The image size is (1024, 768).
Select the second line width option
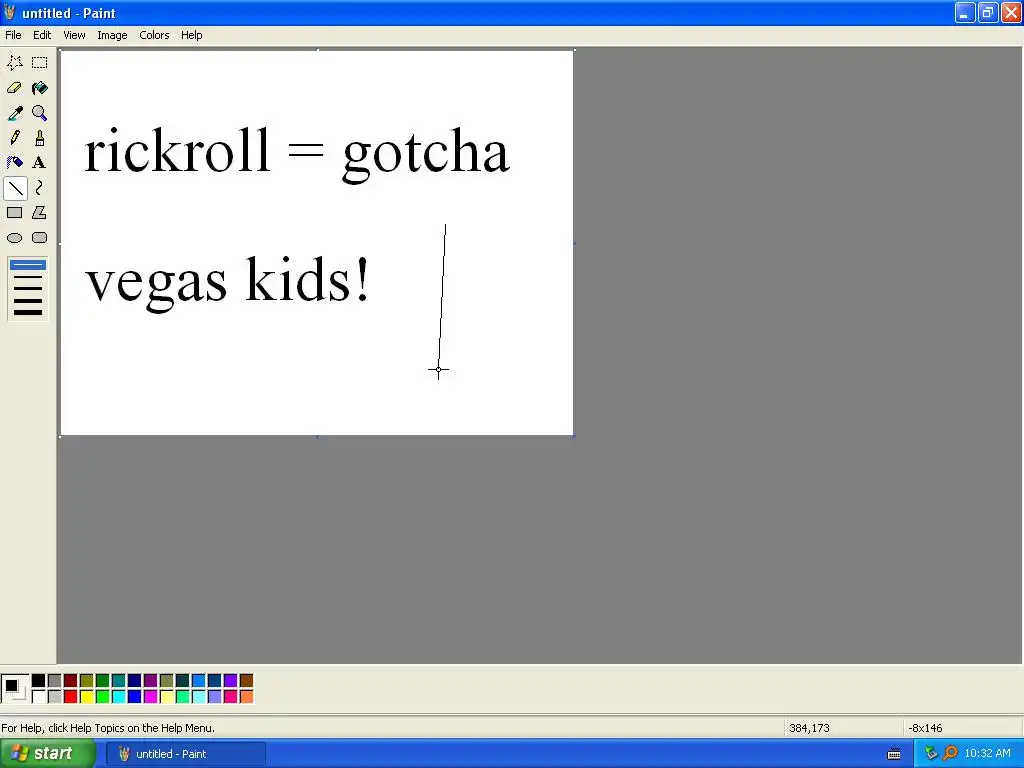coord(27,277)
